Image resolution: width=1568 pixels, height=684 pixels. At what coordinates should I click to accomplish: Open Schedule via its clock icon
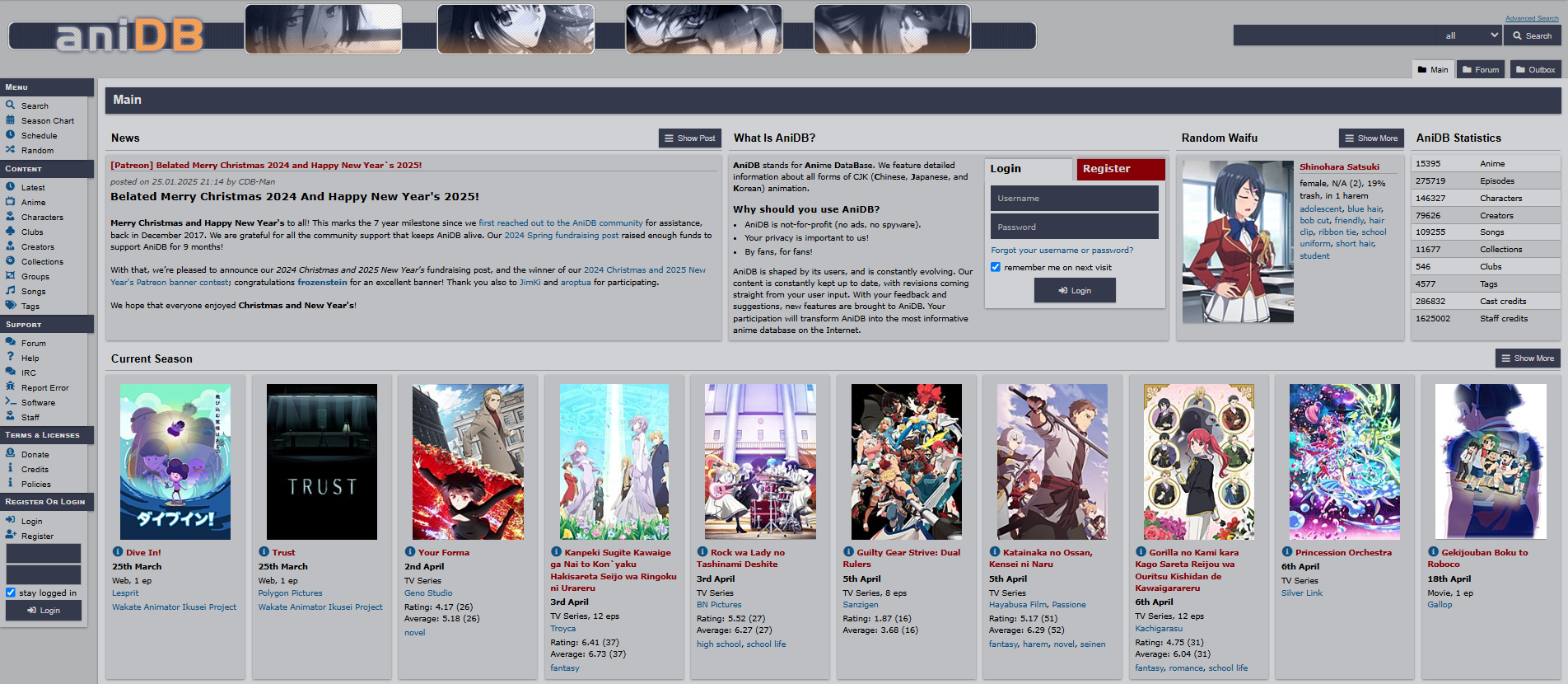click(x=11, y=135)
